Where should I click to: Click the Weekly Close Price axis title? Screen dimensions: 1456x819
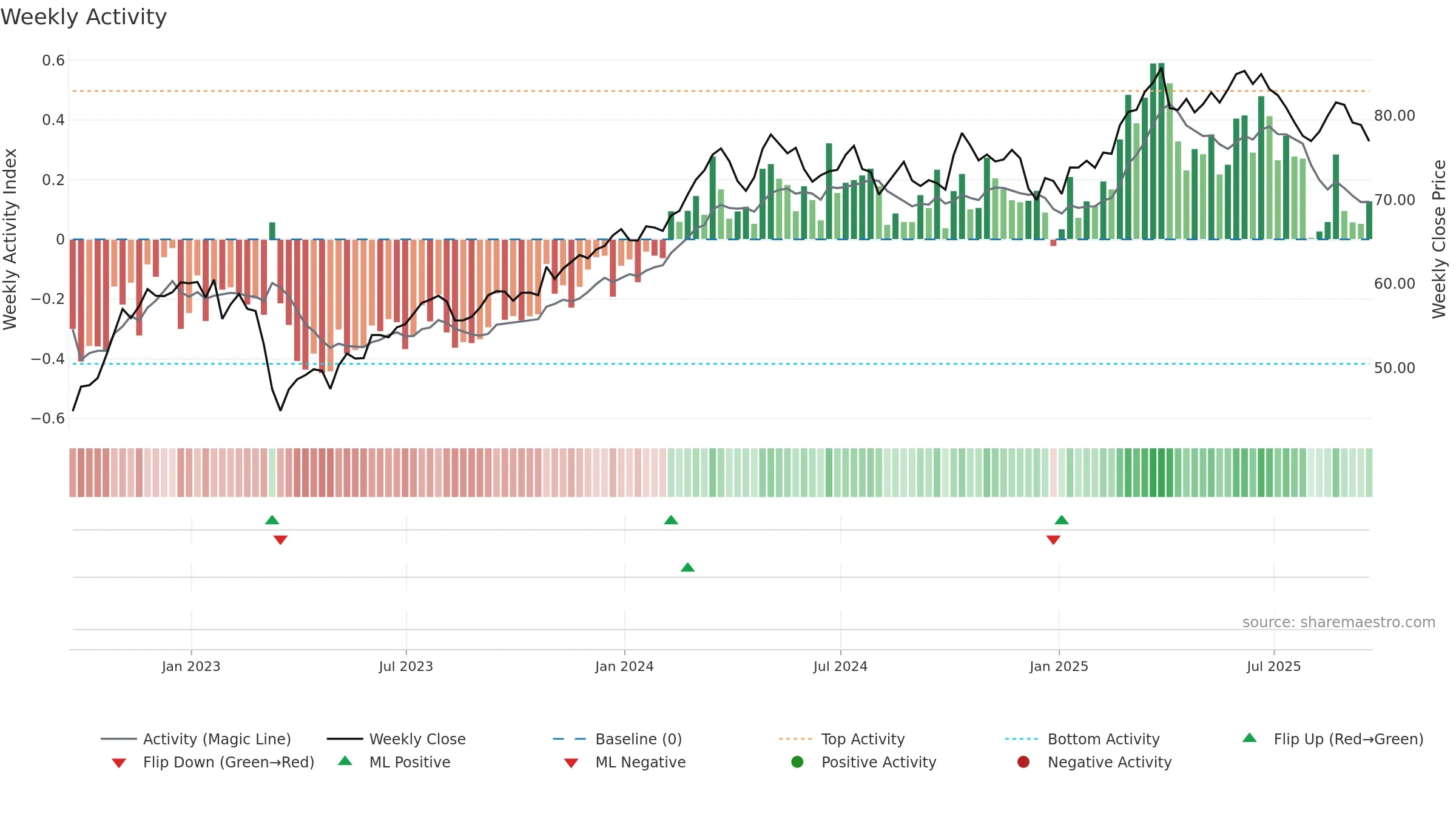click(x=1439, y=239)
